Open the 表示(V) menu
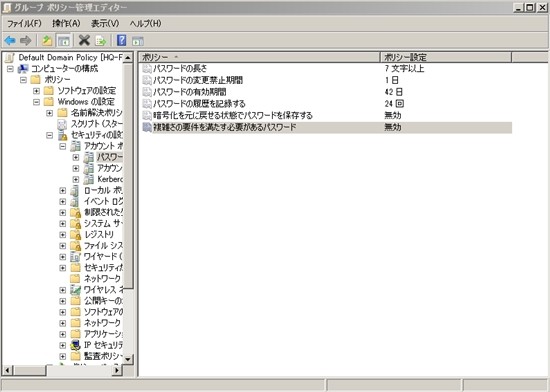This screenshot has width=550, height=392. click(105, 23)
